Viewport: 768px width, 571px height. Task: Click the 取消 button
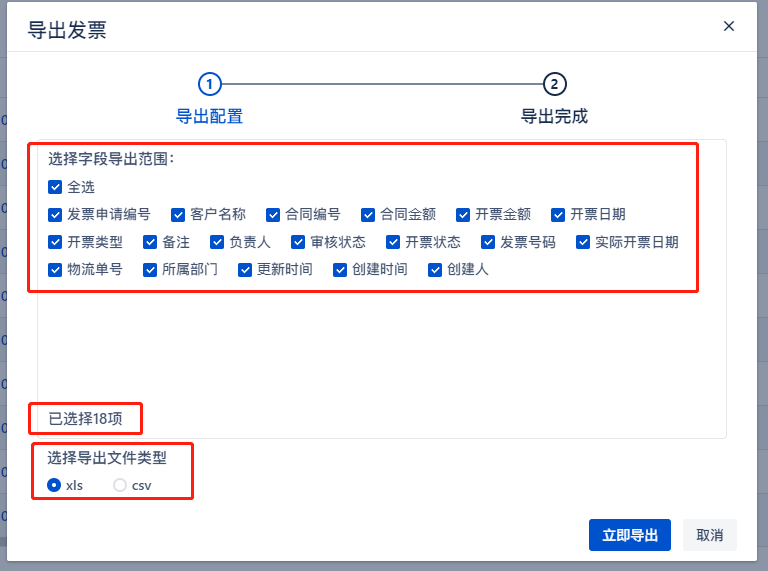coord(710,535)
